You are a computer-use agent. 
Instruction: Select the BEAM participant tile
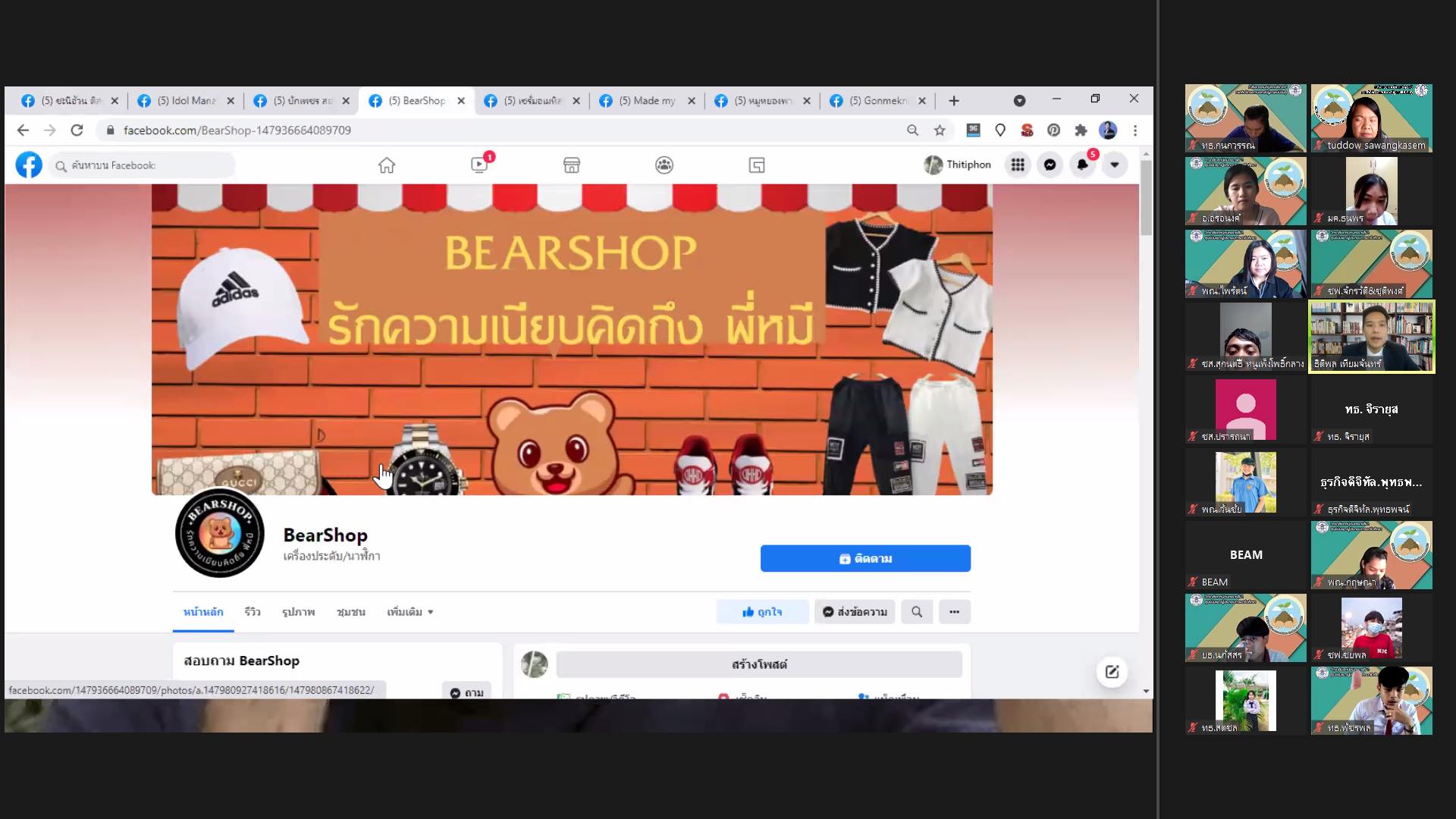tap(1246, 555)
